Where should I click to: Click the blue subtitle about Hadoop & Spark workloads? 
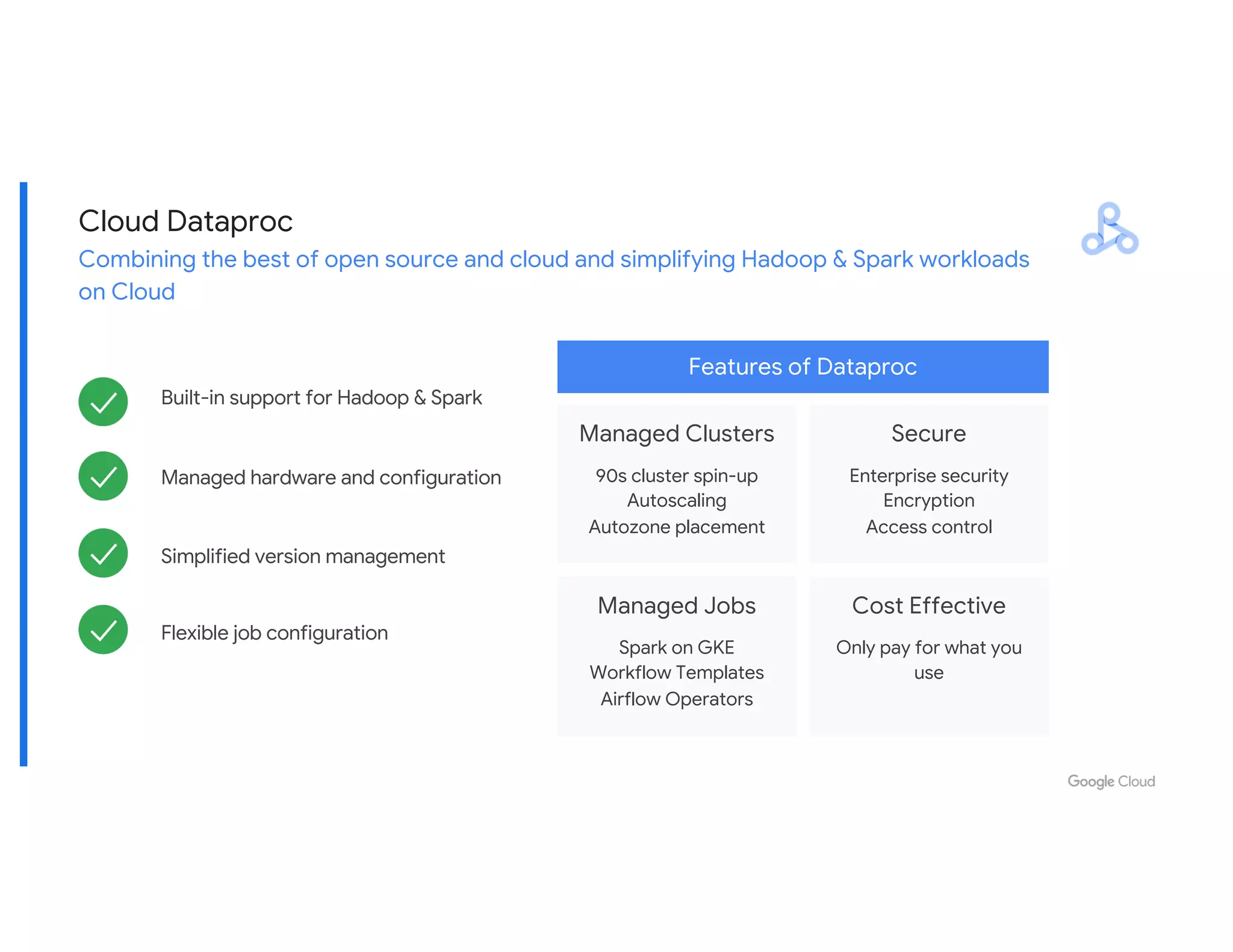553,260
